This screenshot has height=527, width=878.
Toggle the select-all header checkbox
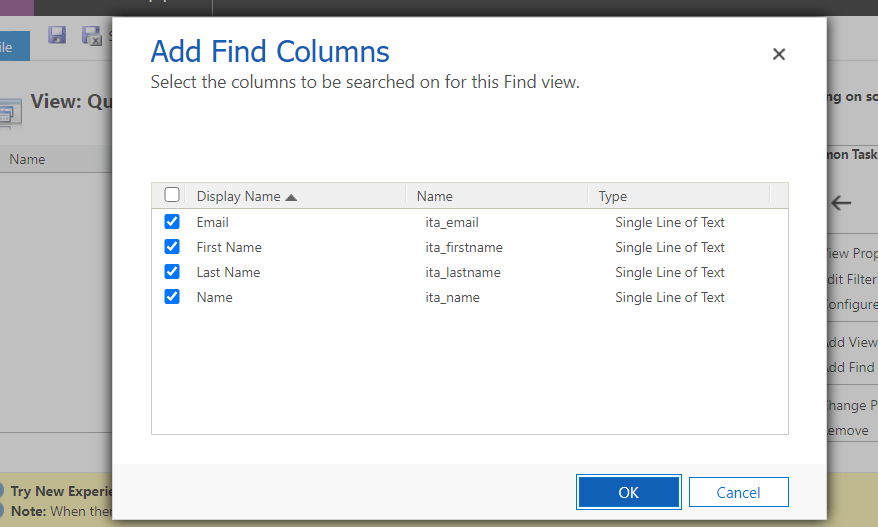pos(172,195)
